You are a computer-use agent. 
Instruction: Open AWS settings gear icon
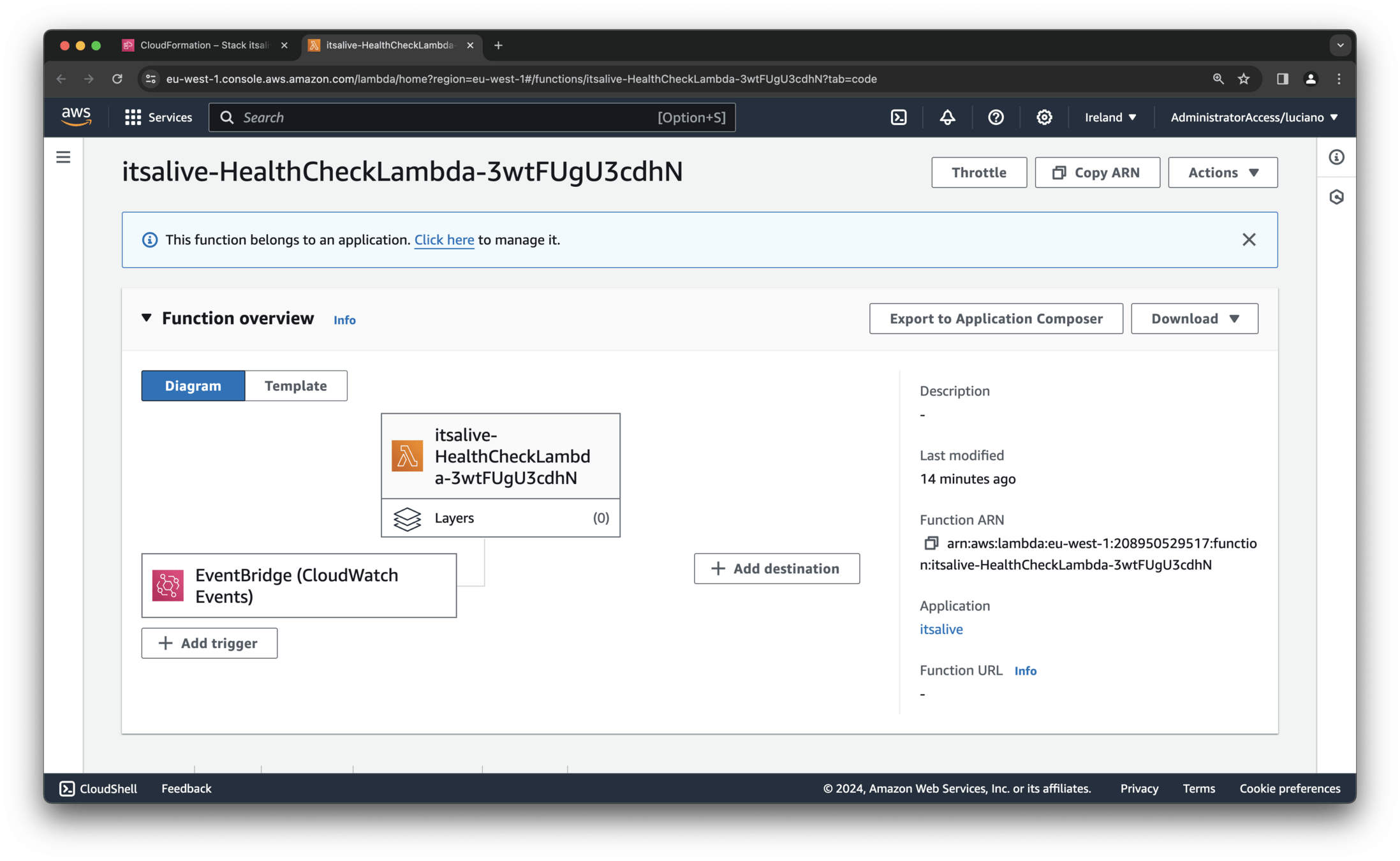point(1044,117)
